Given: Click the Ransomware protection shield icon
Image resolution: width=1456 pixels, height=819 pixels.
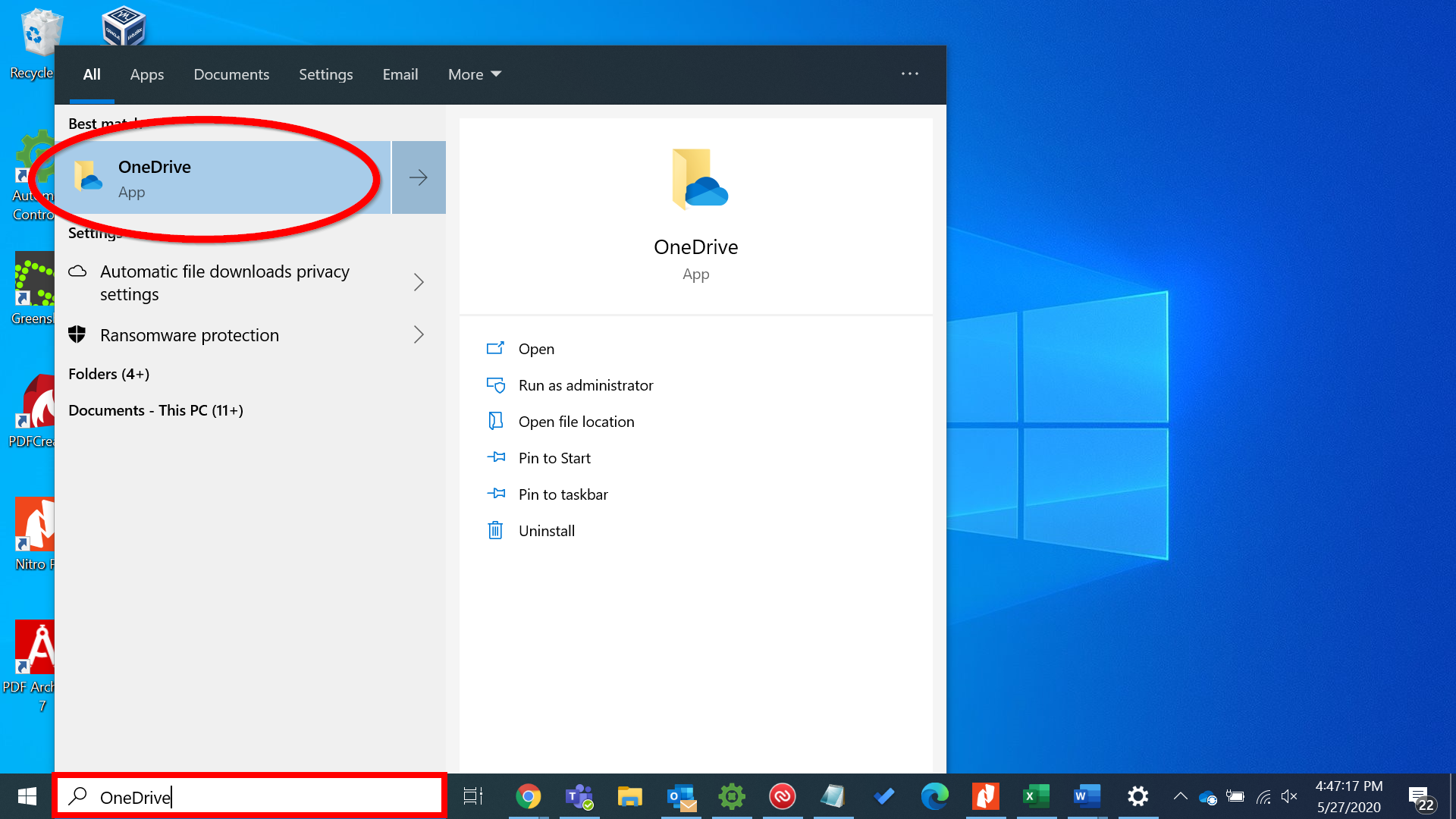Looking at the screenshot, I should click(x=77, y=334).
